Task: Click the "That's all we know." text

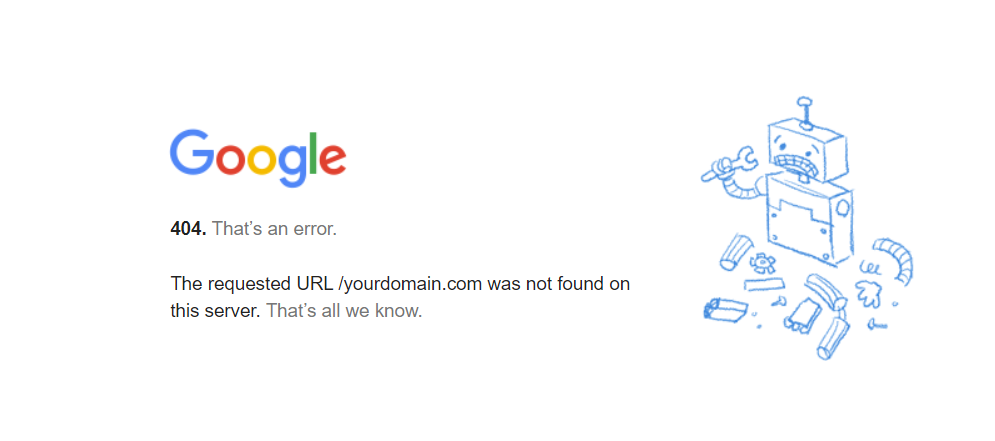Action: click(x=344, y=311)
